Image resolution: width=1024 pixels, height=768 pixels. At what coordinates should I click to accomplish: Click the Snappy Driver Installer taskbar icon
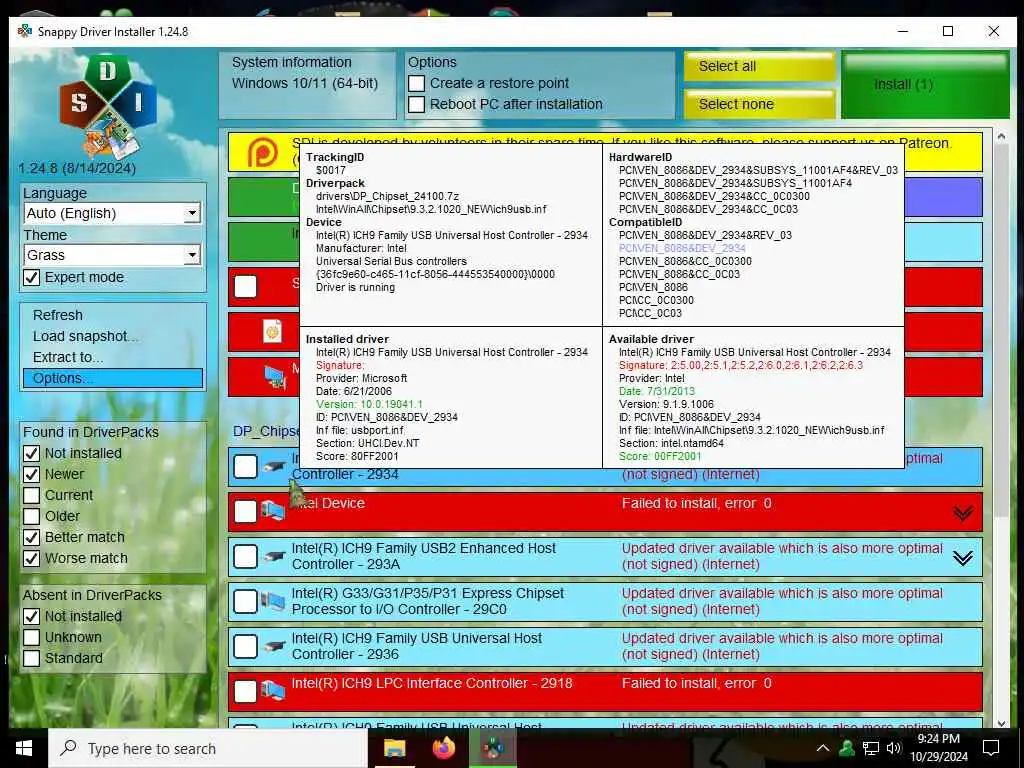point(493,748)
